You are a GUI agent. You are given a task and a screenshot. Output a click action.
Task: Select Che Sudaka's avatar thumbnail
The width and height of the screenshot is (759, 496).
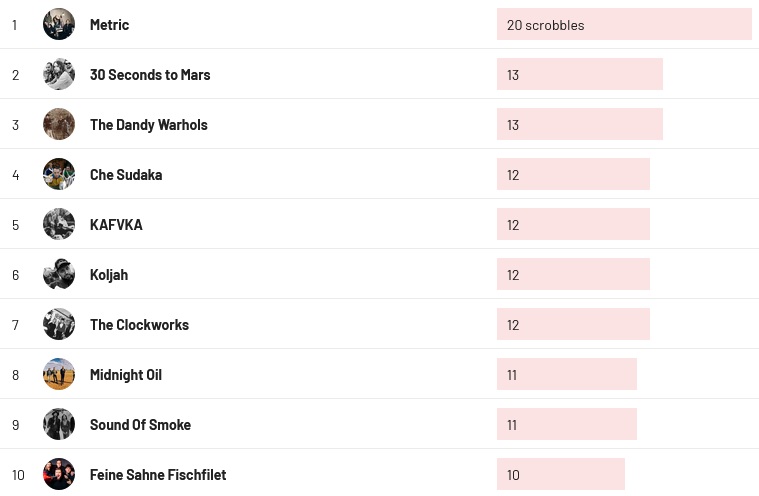[59, 174]
